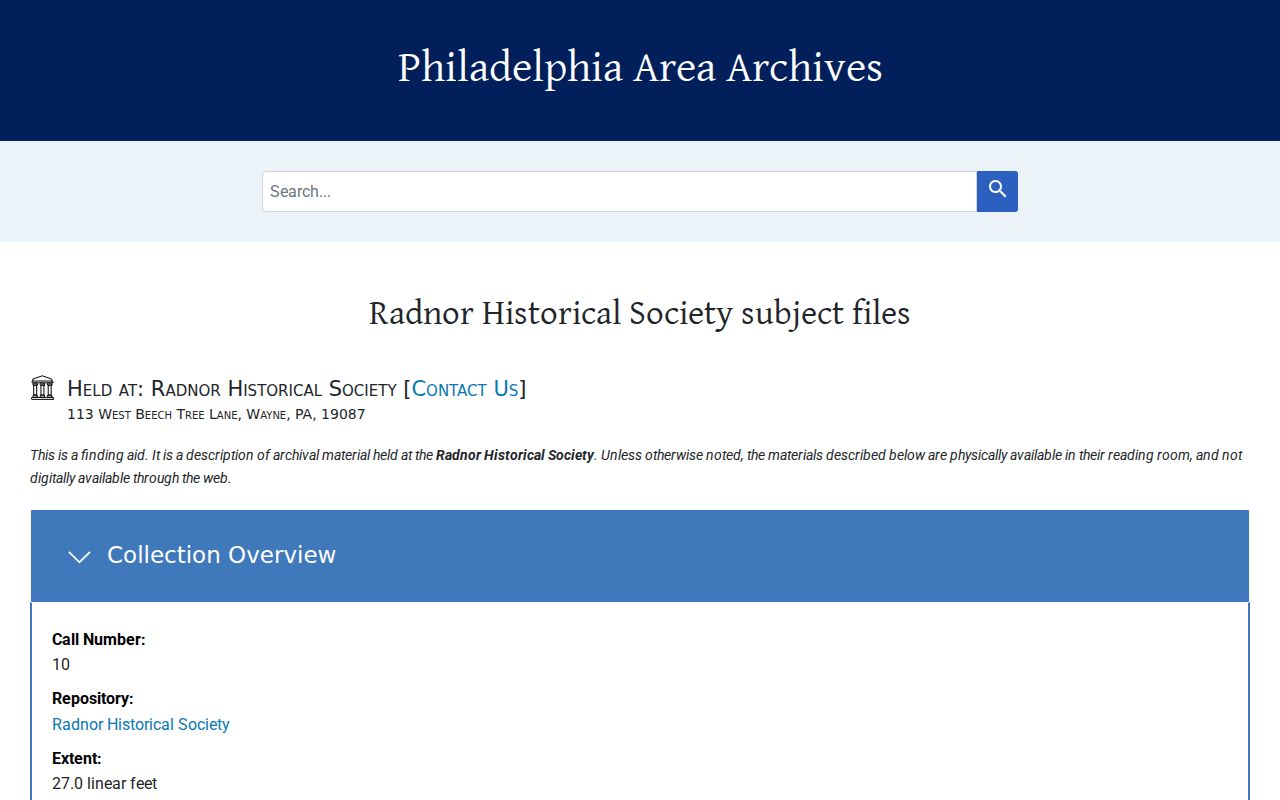Go to Philadelphia Area Archives home title
The height and width of the screenshot is (800, 1280).
tap(640, 68)
